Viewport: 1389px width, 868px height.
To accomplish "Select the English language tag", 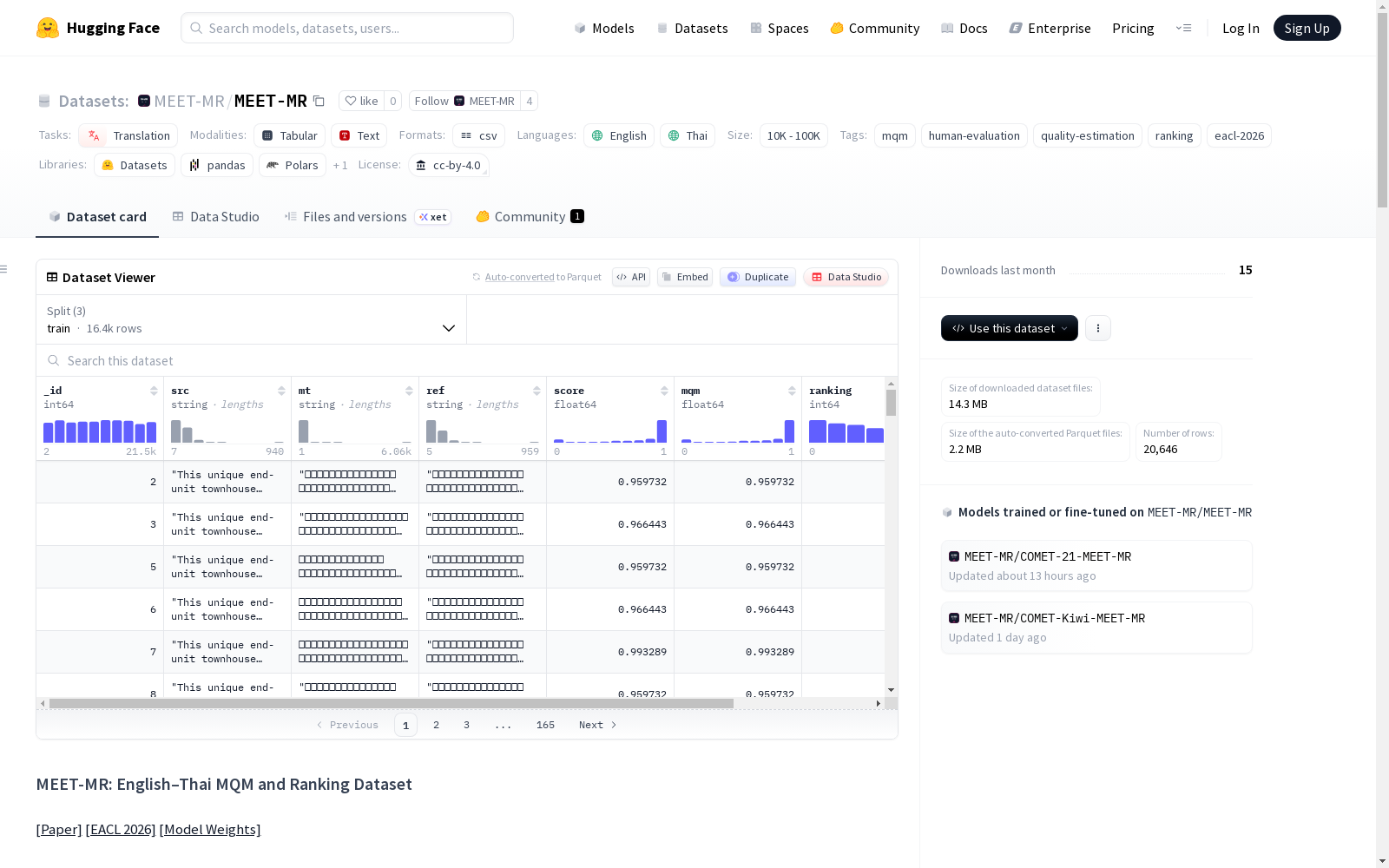I will [619, 135].
